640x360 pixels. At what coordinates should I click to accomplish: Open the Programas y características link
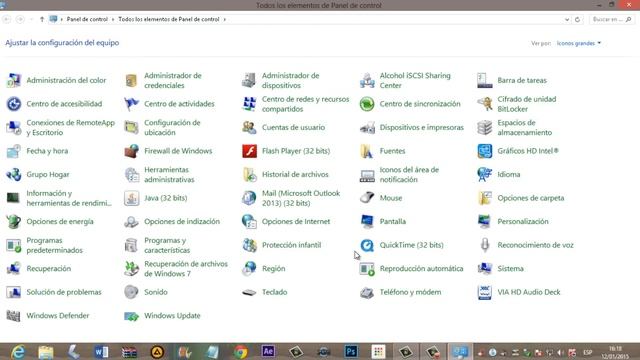click(167, 245)
